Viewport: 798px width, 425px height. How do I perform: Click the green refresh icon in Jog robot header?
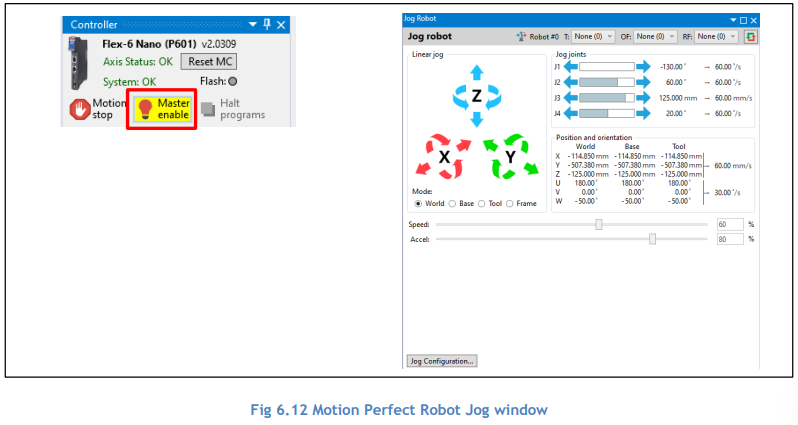(x=750, y=37)
